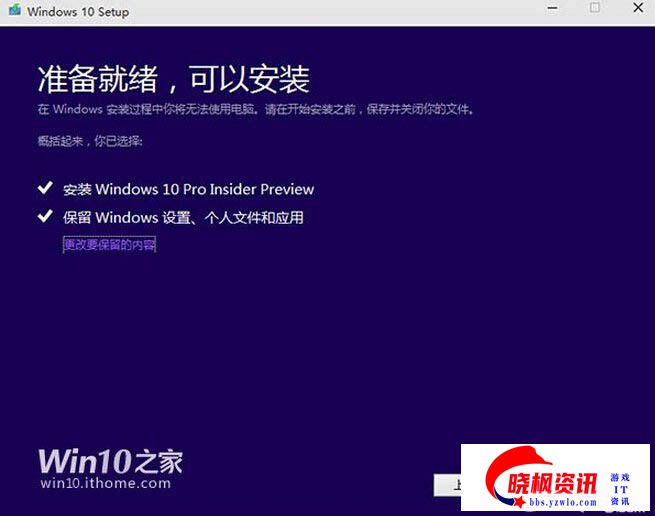655x516 pixels.
Task: Click the 概括起来，你已选择 summary line
Action: (90, 141)
